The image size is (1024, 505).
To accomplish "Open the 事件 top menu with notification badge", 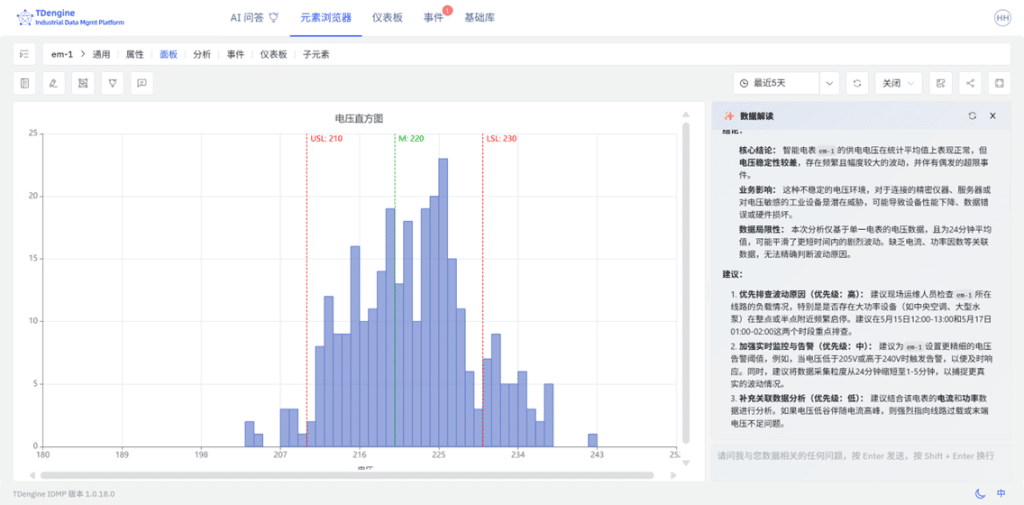I will (x=434, y=18).
